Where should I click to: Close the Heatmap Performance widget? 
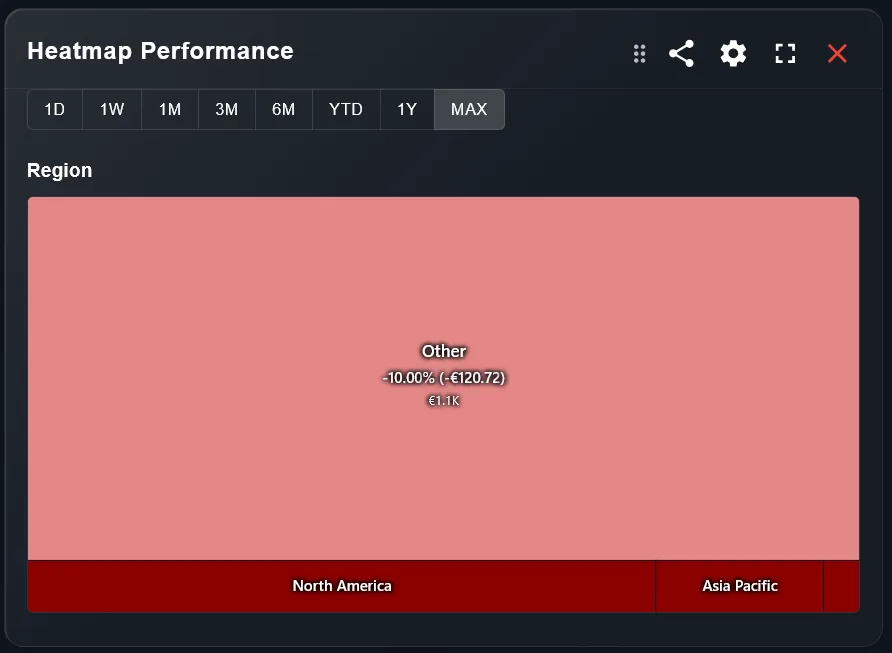pos(837,54)
